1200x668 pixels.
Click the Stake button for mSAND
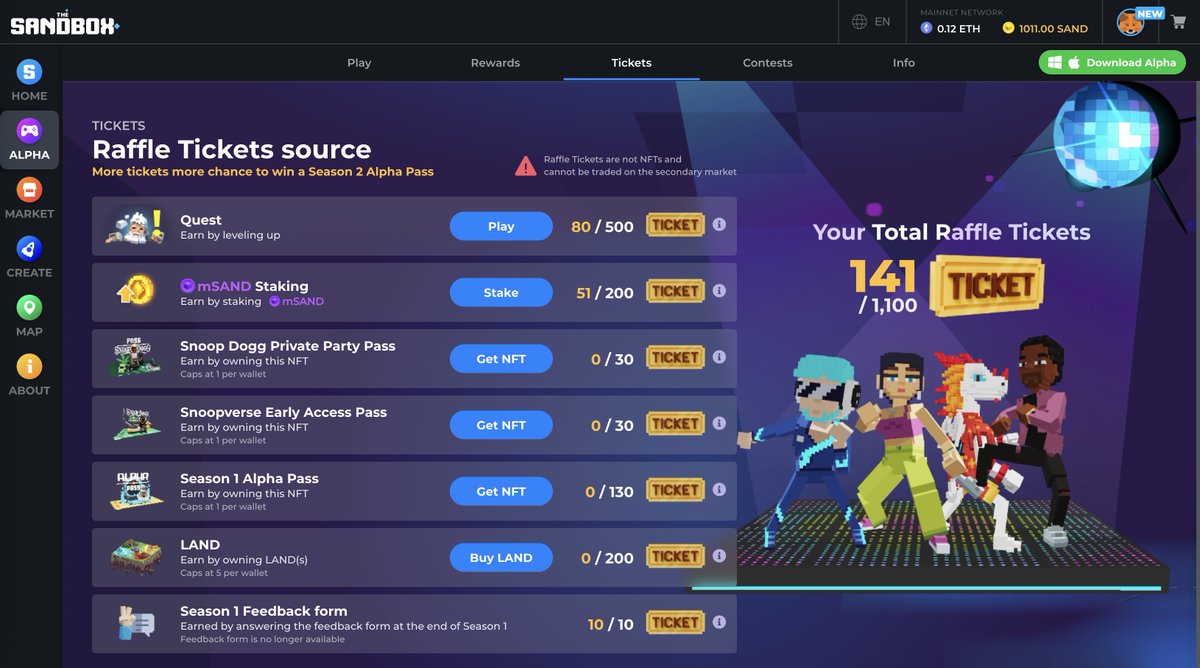click(501, 292)
